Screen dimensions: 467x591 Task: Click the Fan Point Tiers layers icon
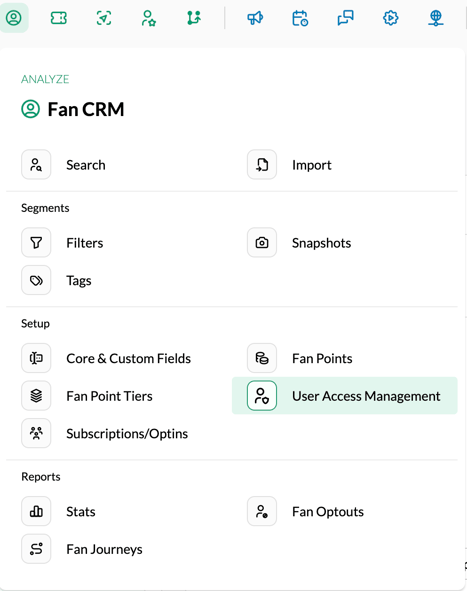[36, 396]
